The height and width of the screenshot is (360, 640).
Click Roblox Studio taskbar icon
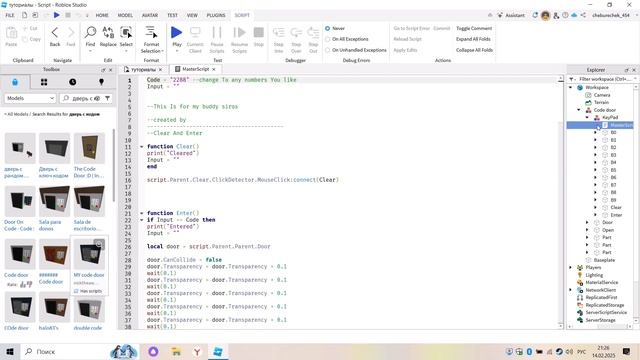(x=218, y=351)
